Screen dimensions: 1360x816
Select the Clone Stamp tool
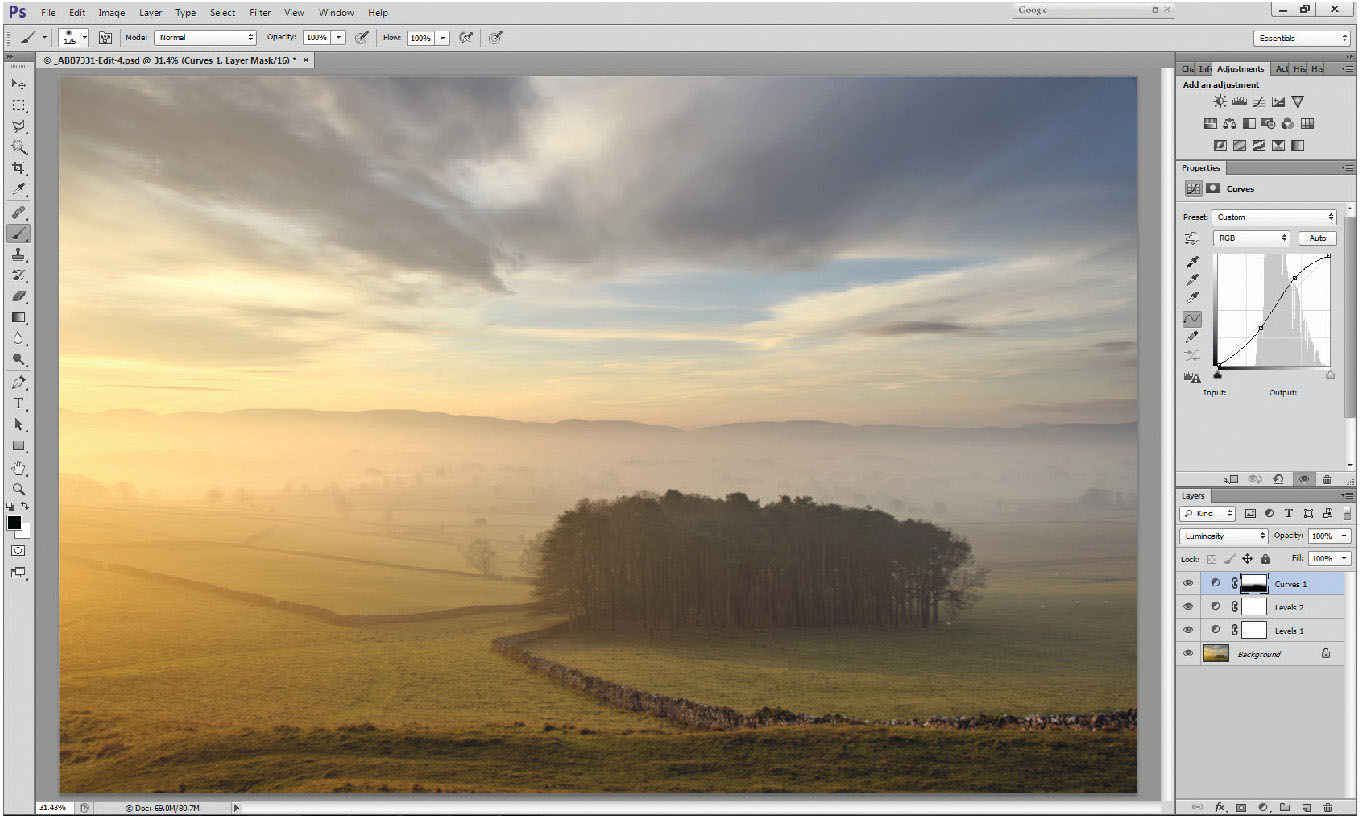(x=19, y=254)
